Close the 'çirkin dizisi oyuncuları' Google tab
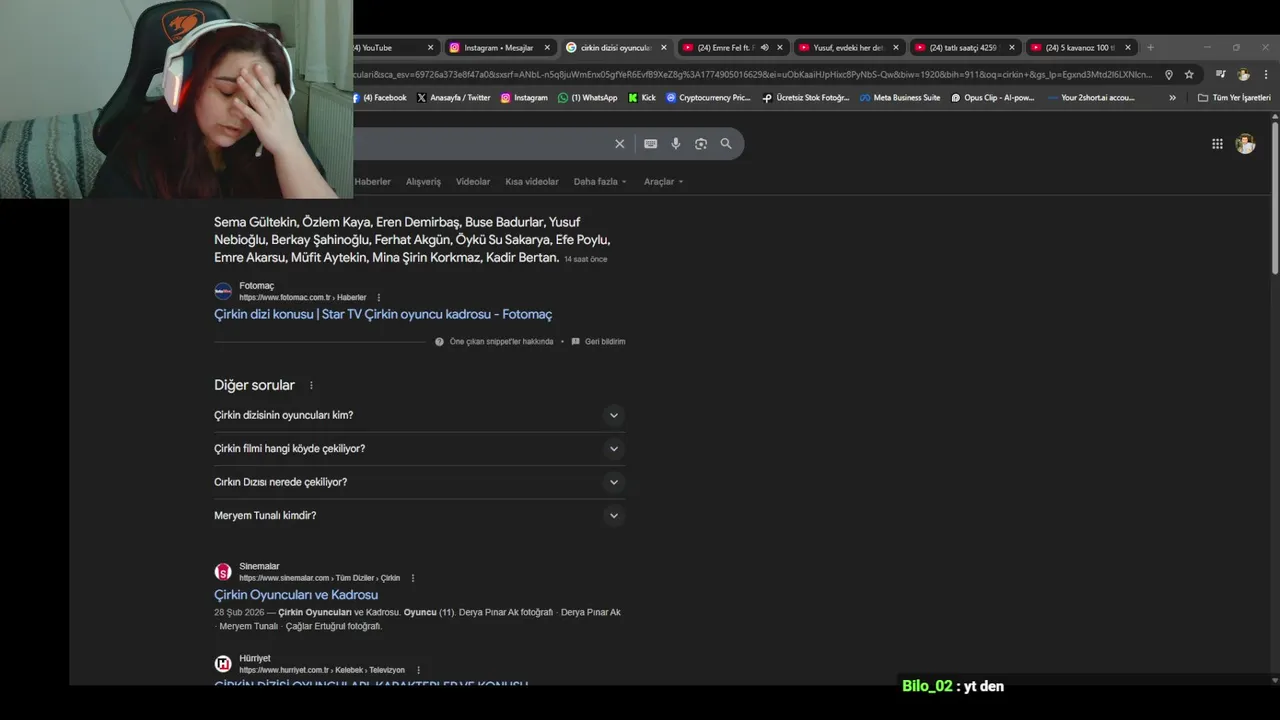 pos(663,47)
